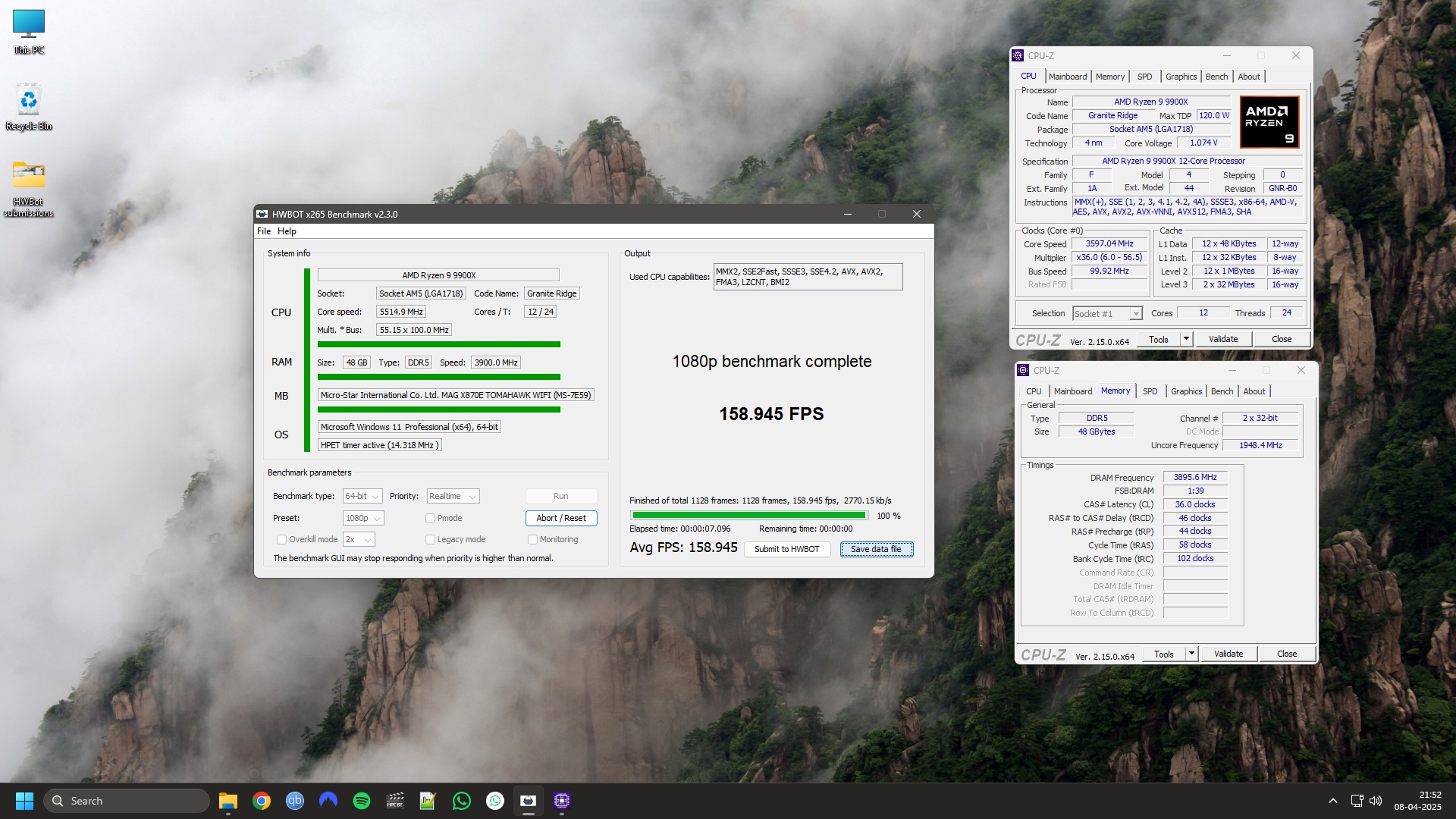Screen dimensions: 1456x819
Task: Open qBittorrent taskbar icon
Action: tap(295, 801)
